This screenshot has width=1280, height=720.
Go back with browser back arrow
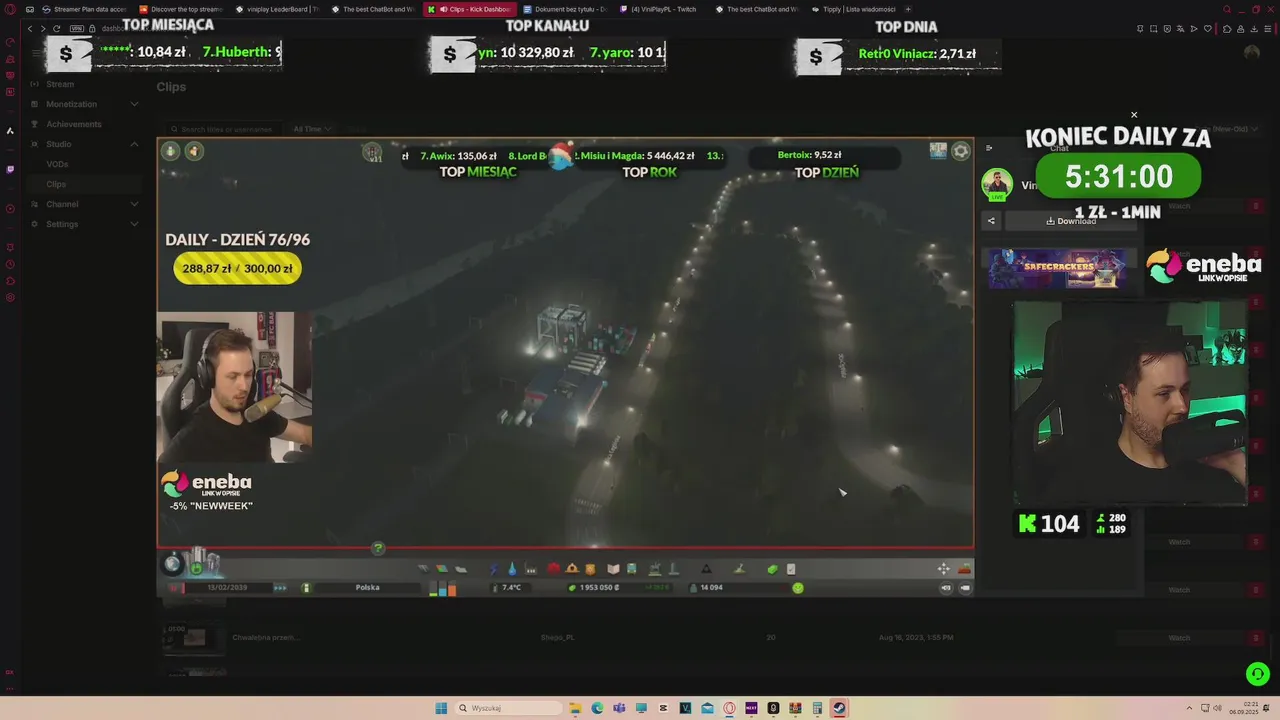point(31,28)
